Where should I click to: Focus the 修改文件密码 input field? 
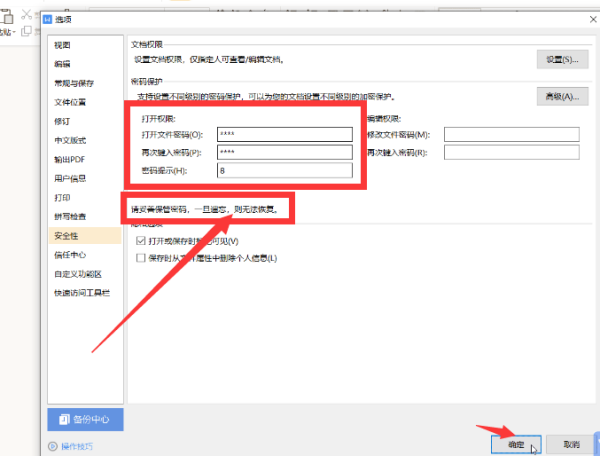(x=512, y=134)
